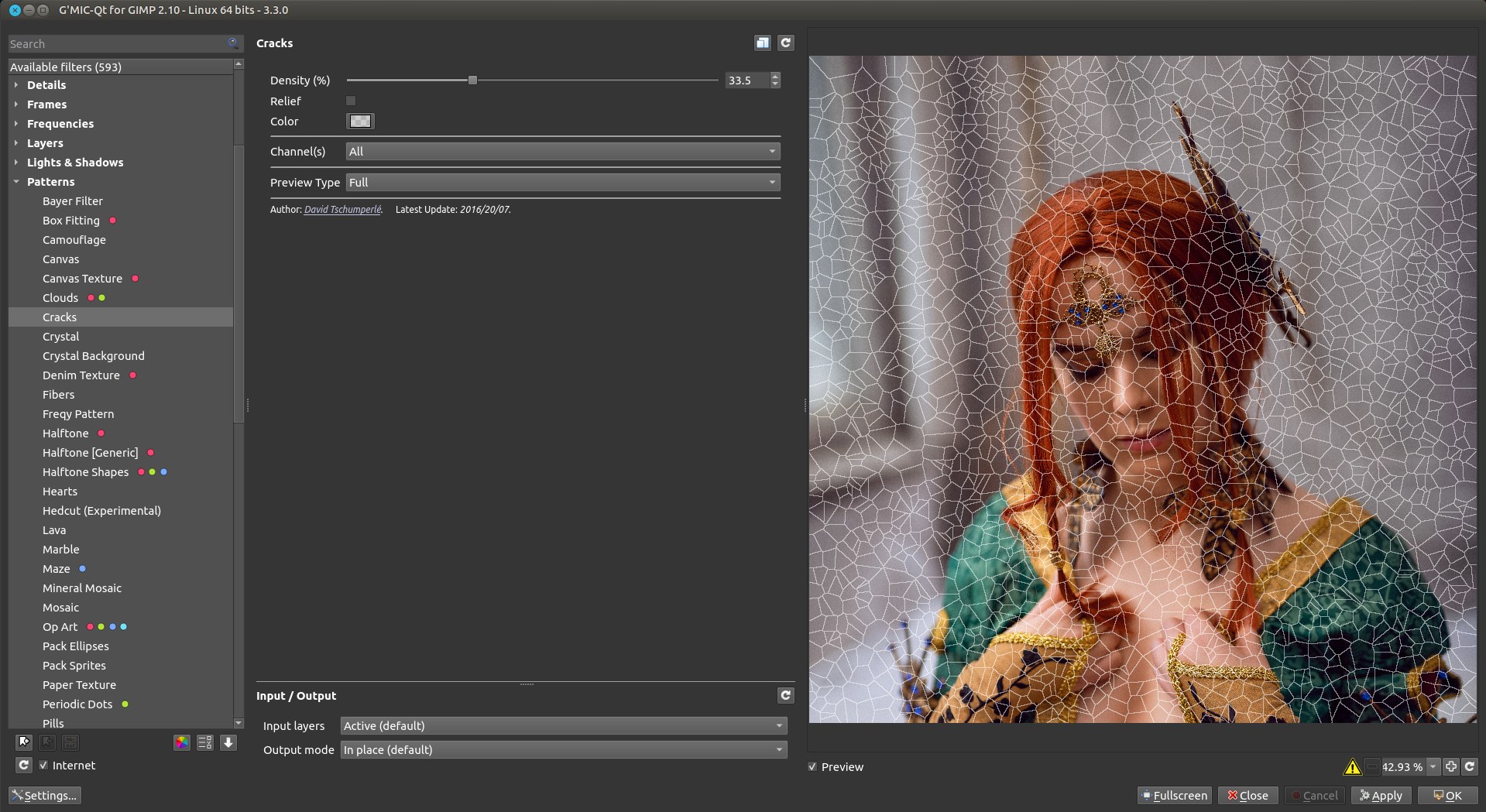
Task: Open David Tschumperlé author link
Action: [342, 209]
